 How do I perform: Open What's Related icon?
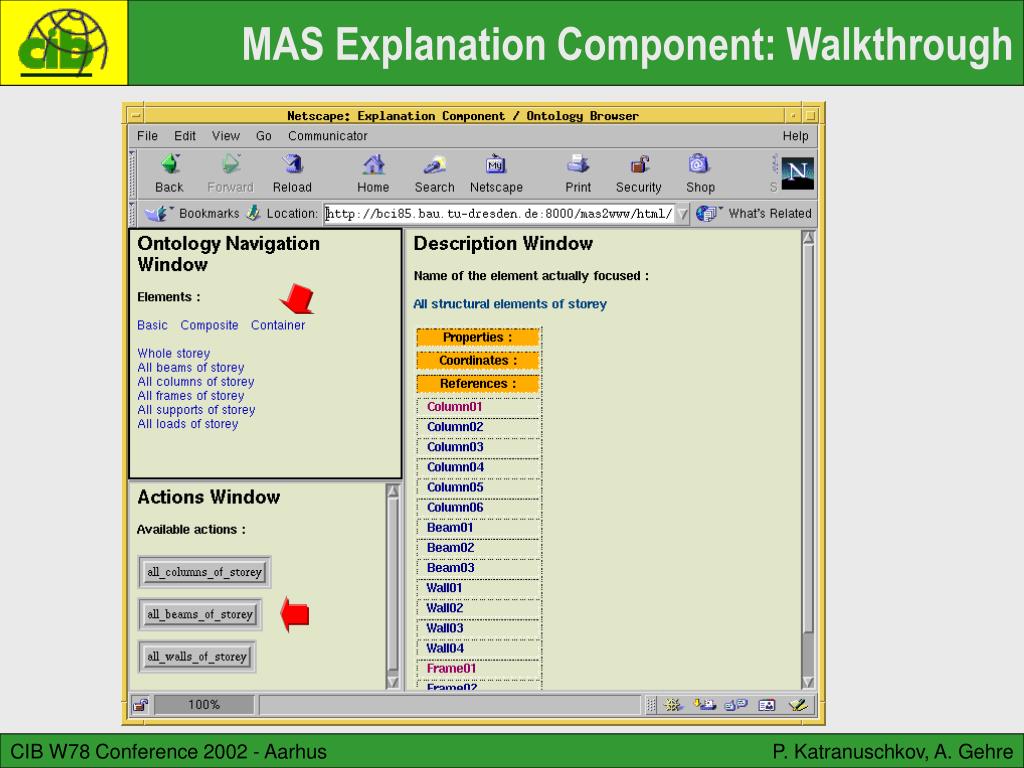click(x=707, y=214)
